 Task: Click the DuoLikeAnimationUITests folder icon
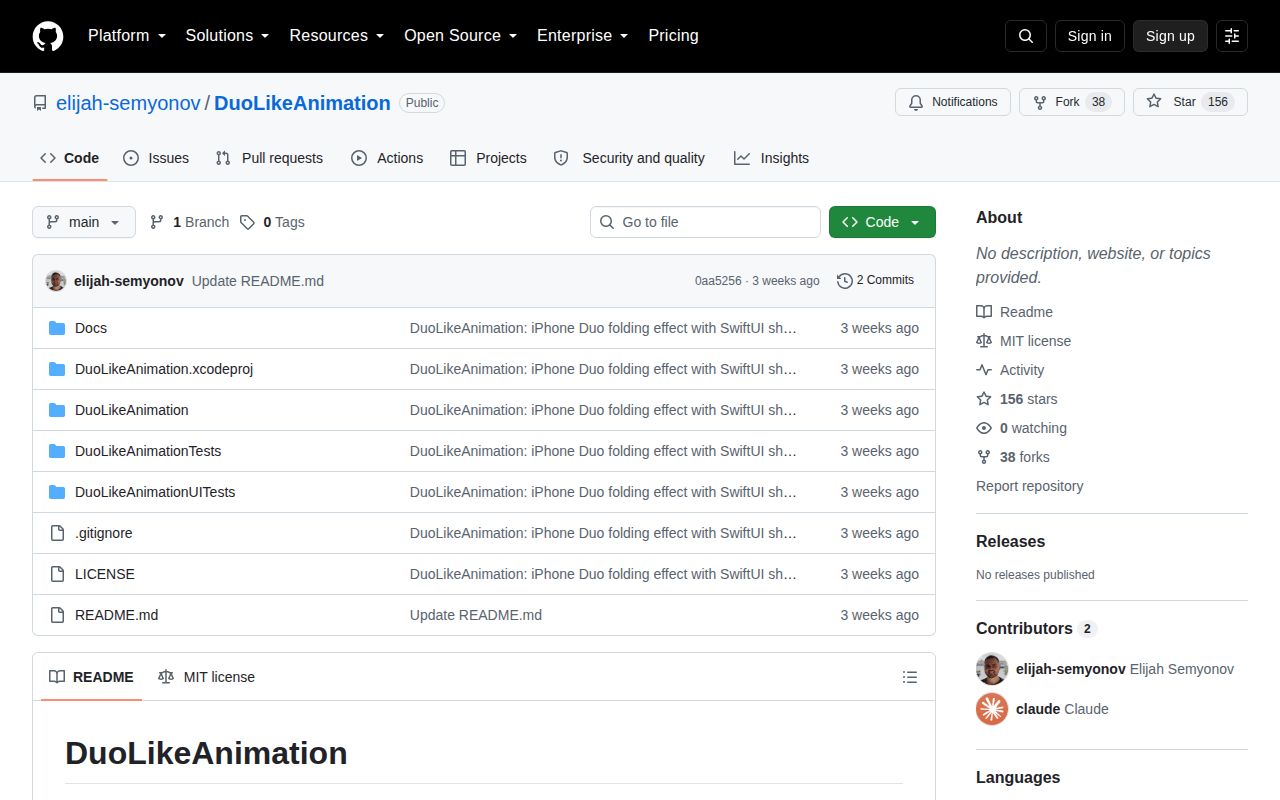tap(57, 492)
